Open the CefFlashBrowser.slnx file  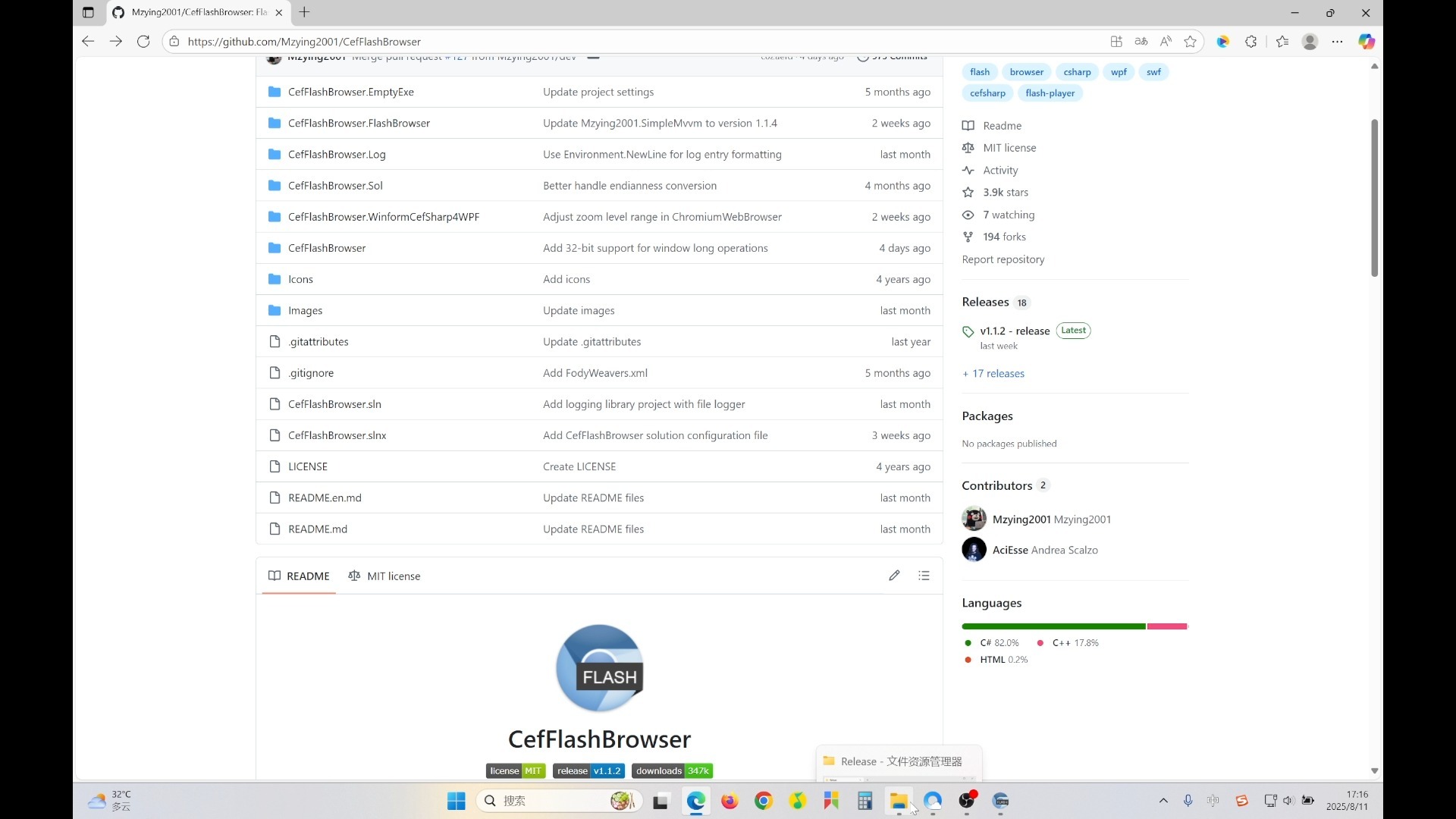click(x=337, y=435)
